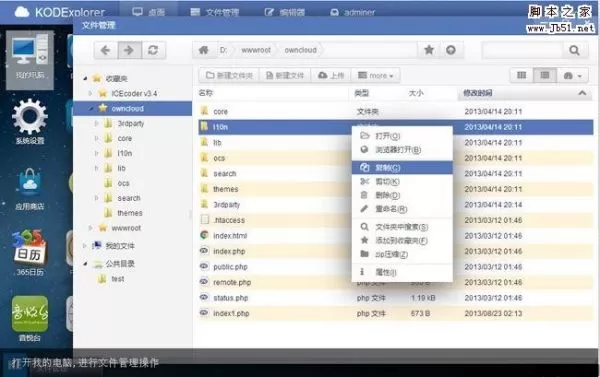Choose add to favorites menu entry

point(402,240)
